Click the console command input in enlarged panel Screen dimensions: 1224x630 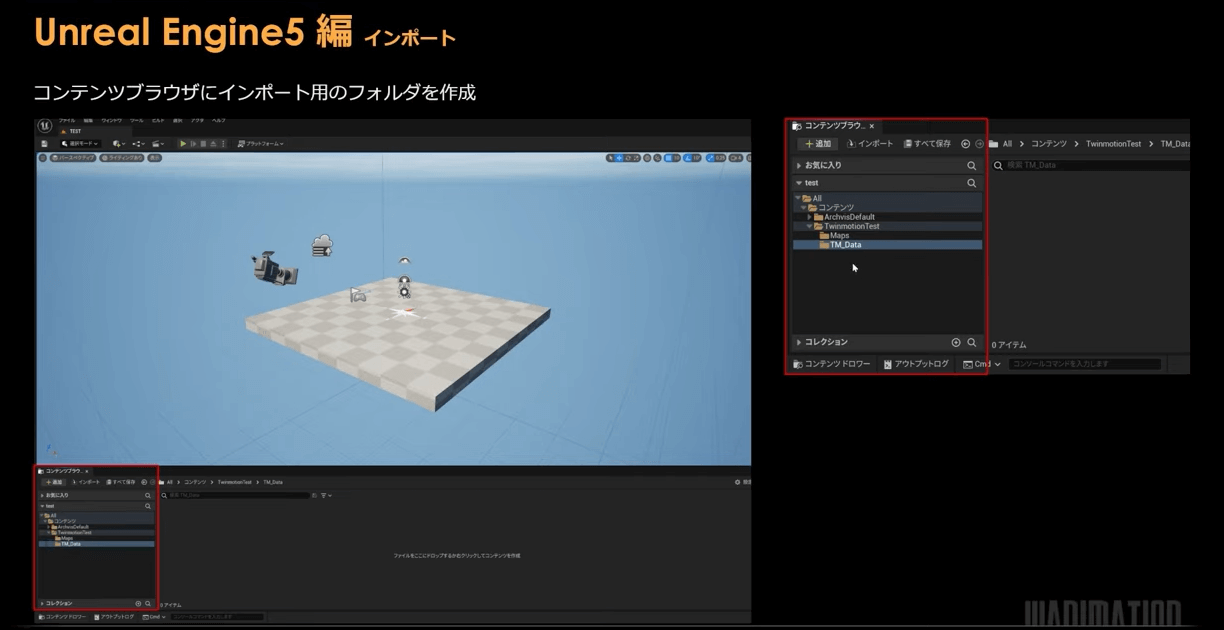[1085, 364]
